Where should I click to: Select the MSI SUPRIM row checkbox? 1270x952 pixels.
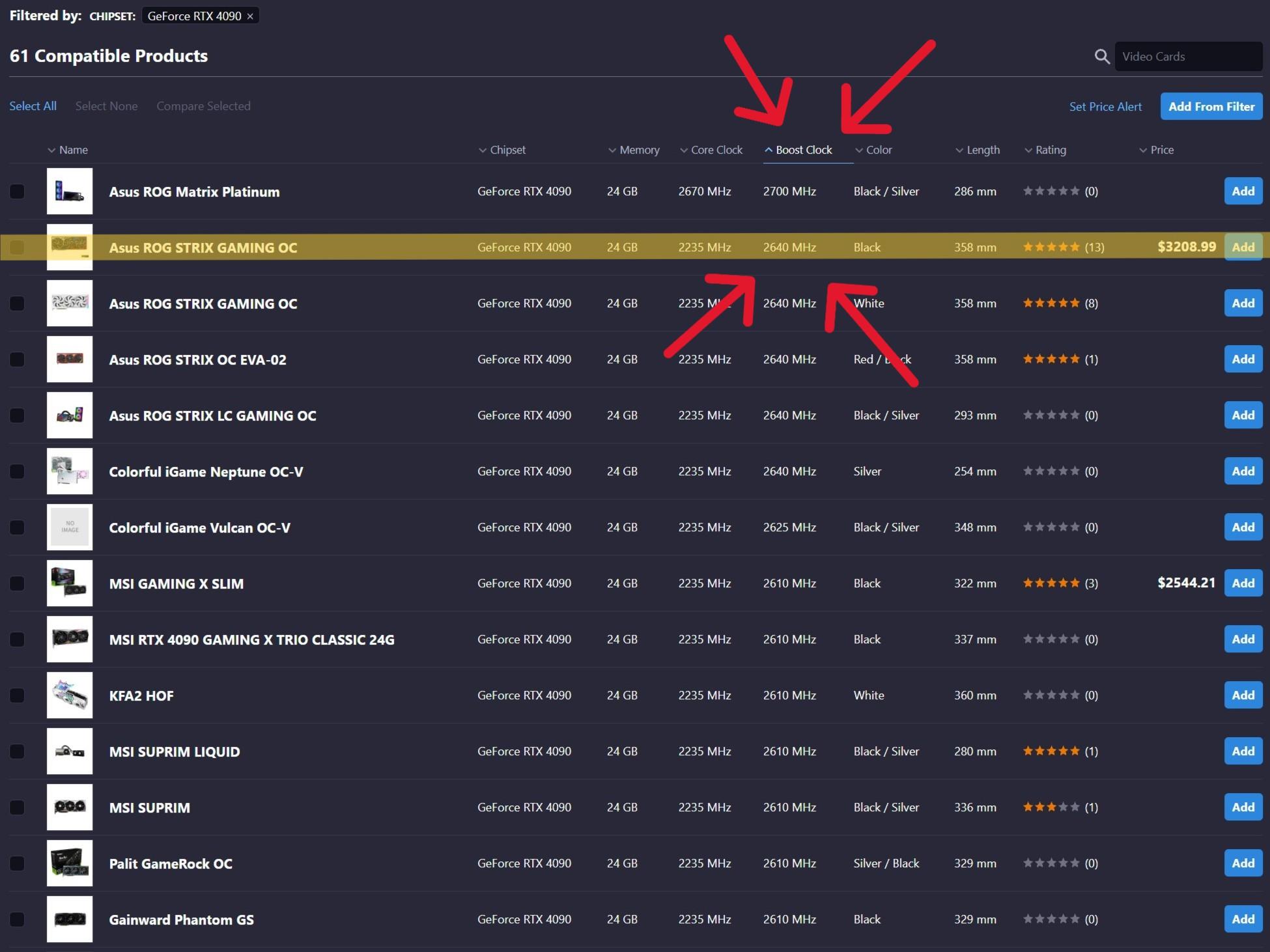tap(18, 807)
